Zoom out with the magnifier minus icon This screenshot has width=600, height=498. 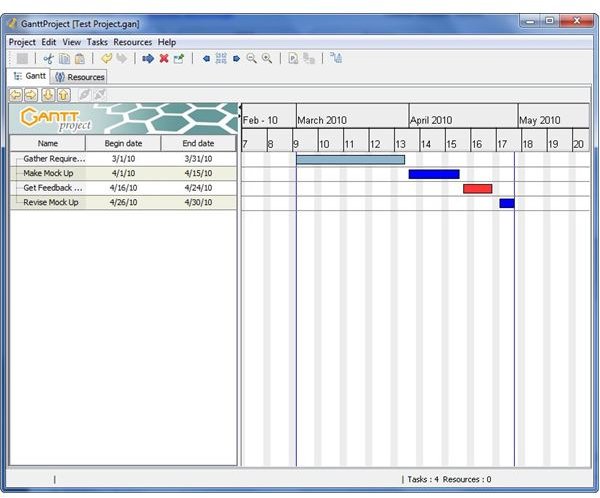(251, 59)
